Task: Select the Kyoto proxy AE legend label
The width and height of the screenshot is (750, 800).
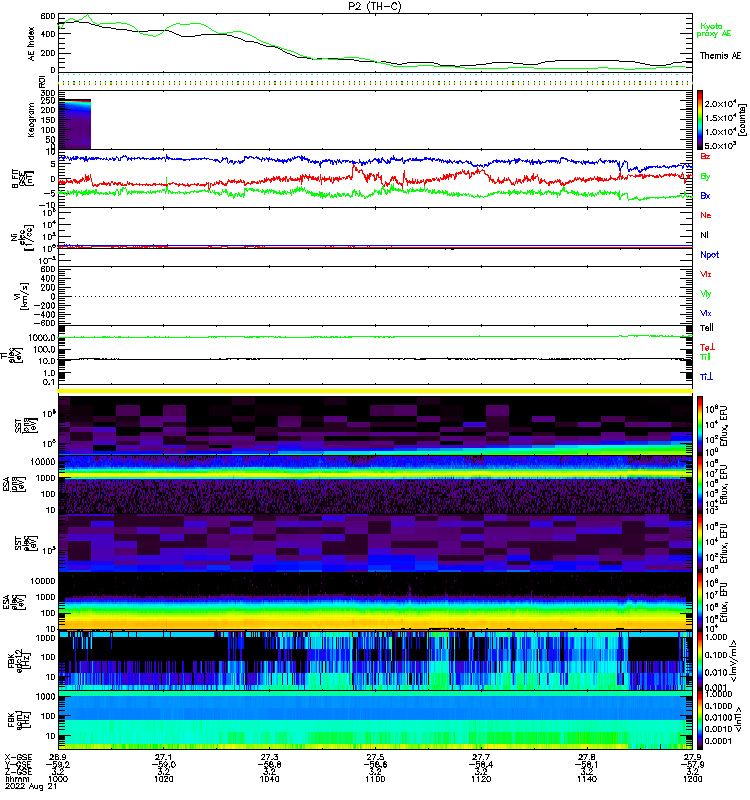Action: [714, 30]
